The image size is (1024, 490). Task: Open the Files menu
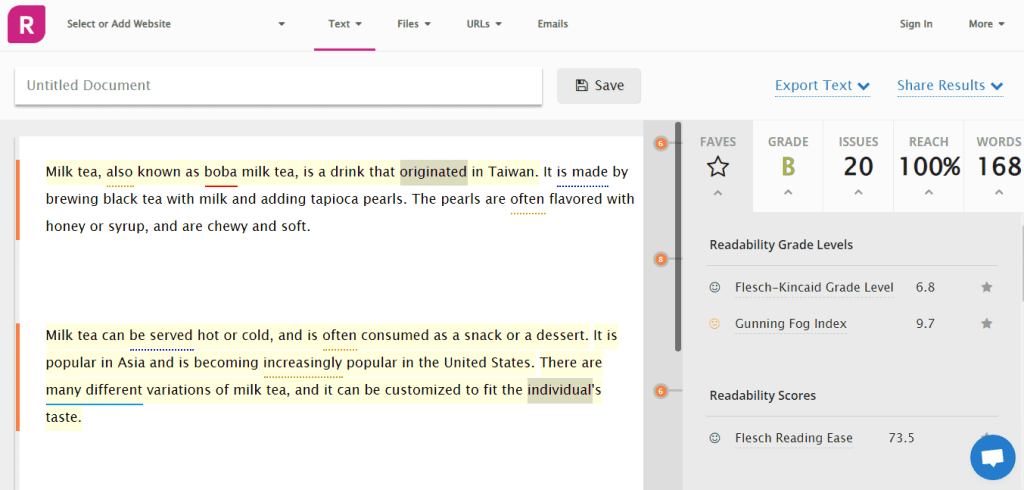tap(413, 24)
